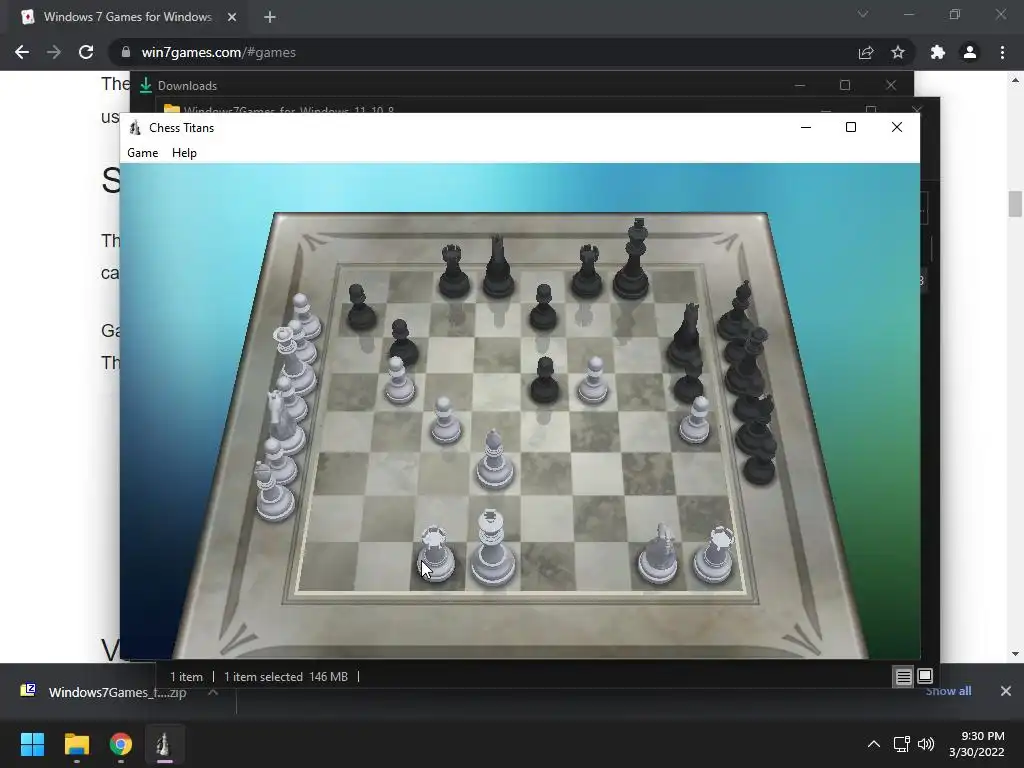Go back in Chrome
Screen dimensions: 1024x768
(22, 52)
